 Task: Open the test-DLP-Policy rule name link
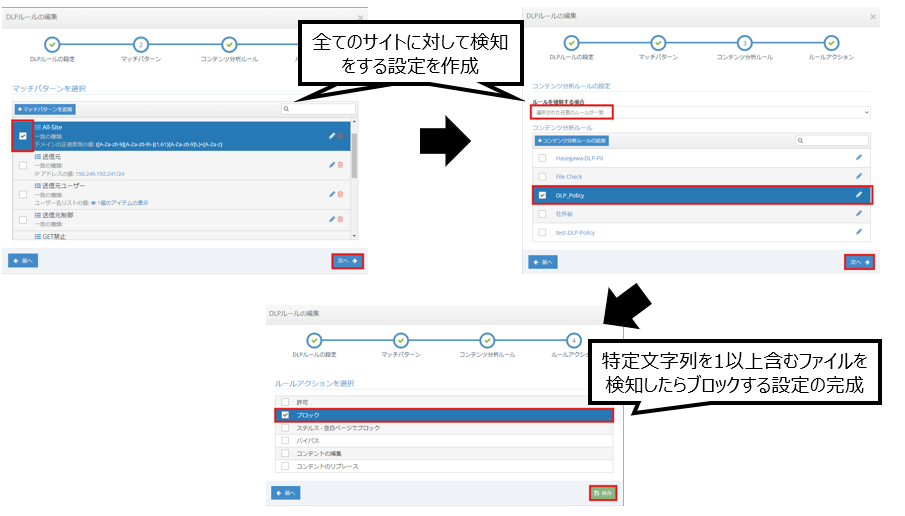[575, 233]
